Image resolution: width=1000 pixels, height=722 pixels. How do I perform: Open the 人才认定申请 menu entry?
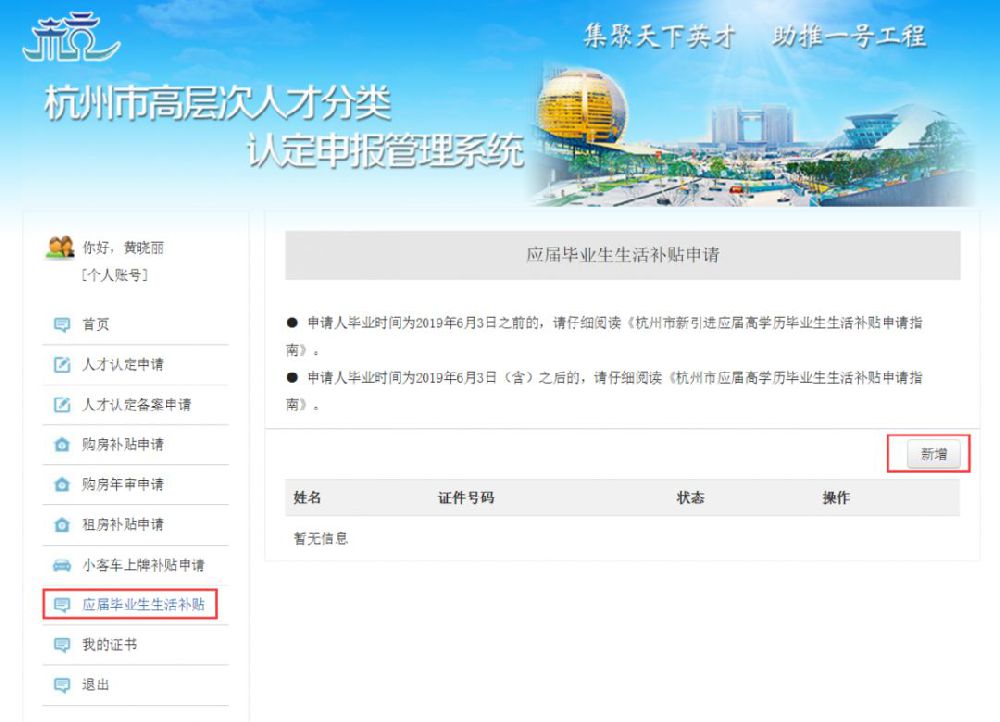pyautogui.click(x=122, y=364)
